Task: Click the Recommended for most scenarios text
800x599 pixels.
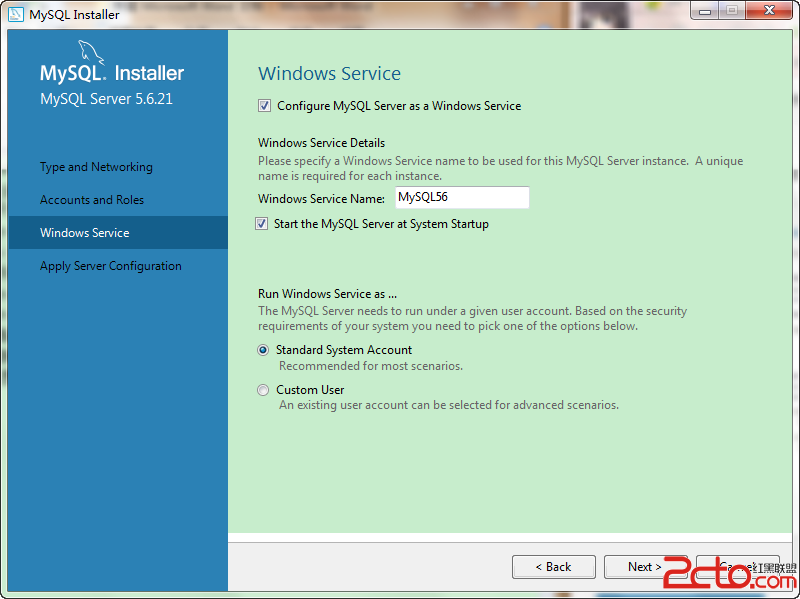Action: 371,366
